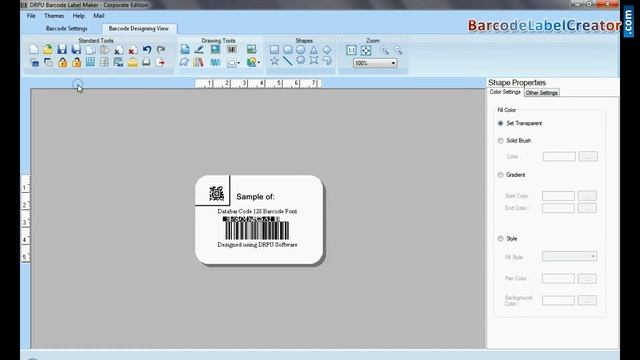
Task: Click the Save As second floppy disk icon
Action: pyautogui.click(x=76, y=50)
